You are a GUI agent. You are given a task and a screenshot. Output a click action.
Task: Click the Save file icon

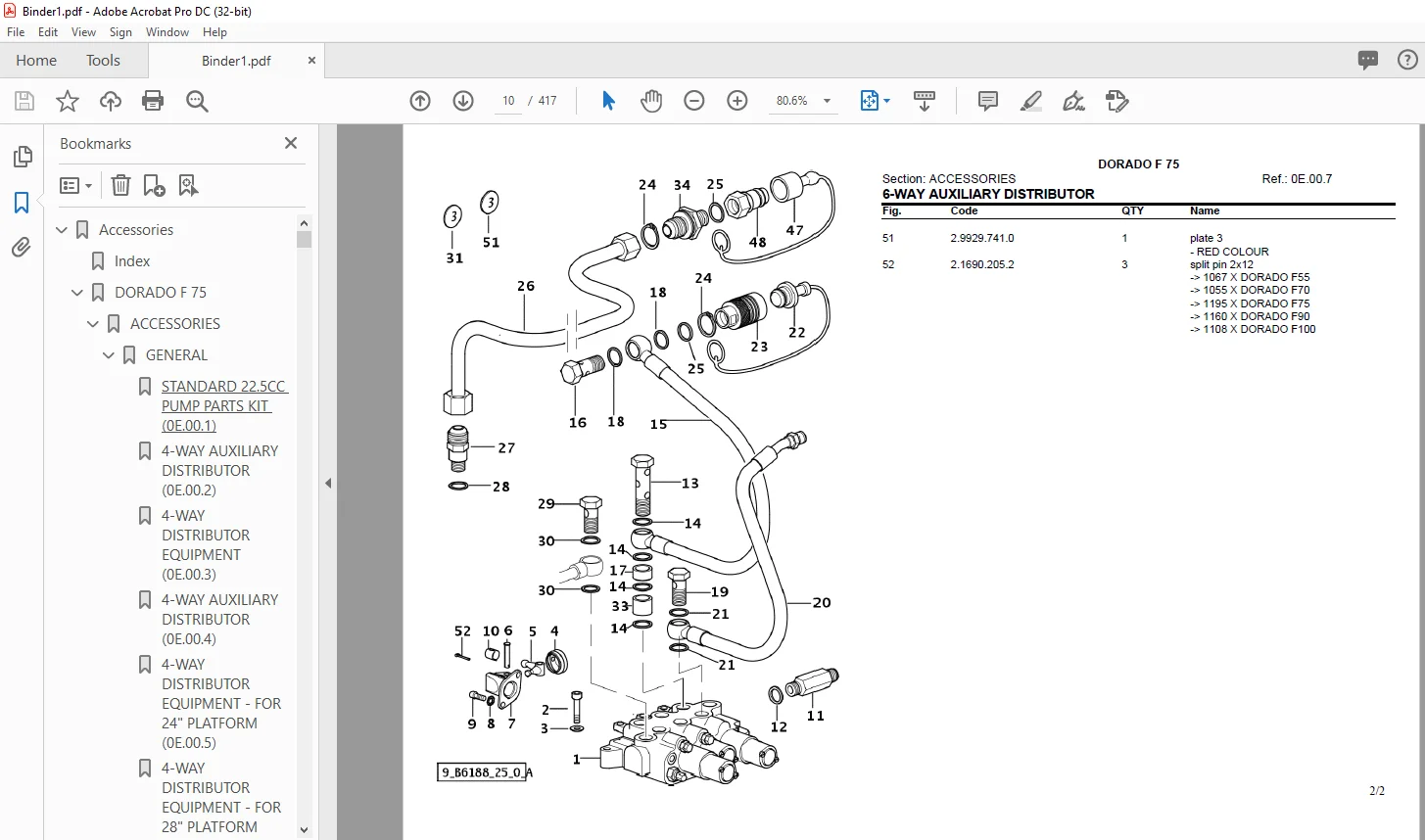24,101
